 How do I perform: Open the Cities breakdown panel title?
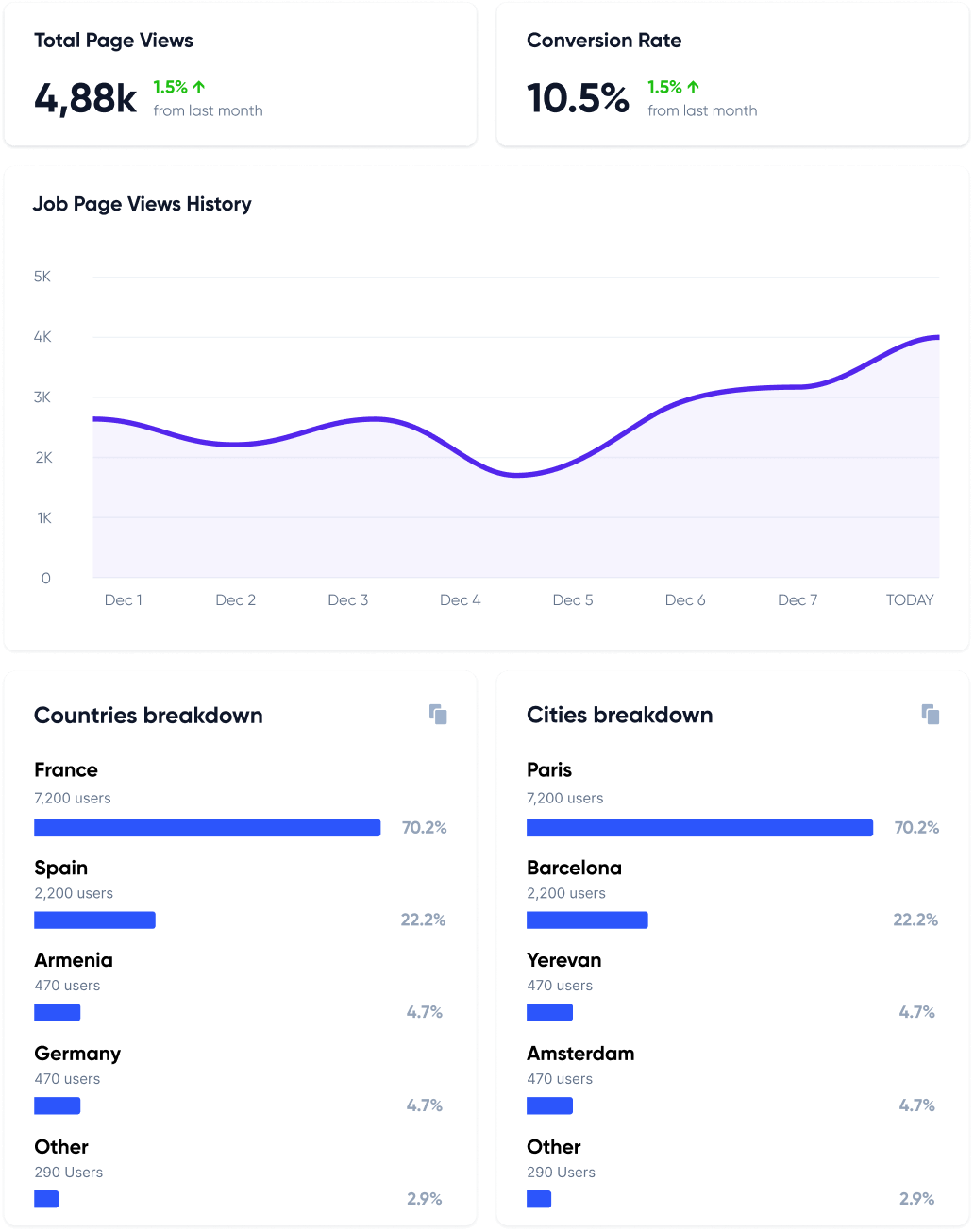pyautogui.click(x=620, y=716)
